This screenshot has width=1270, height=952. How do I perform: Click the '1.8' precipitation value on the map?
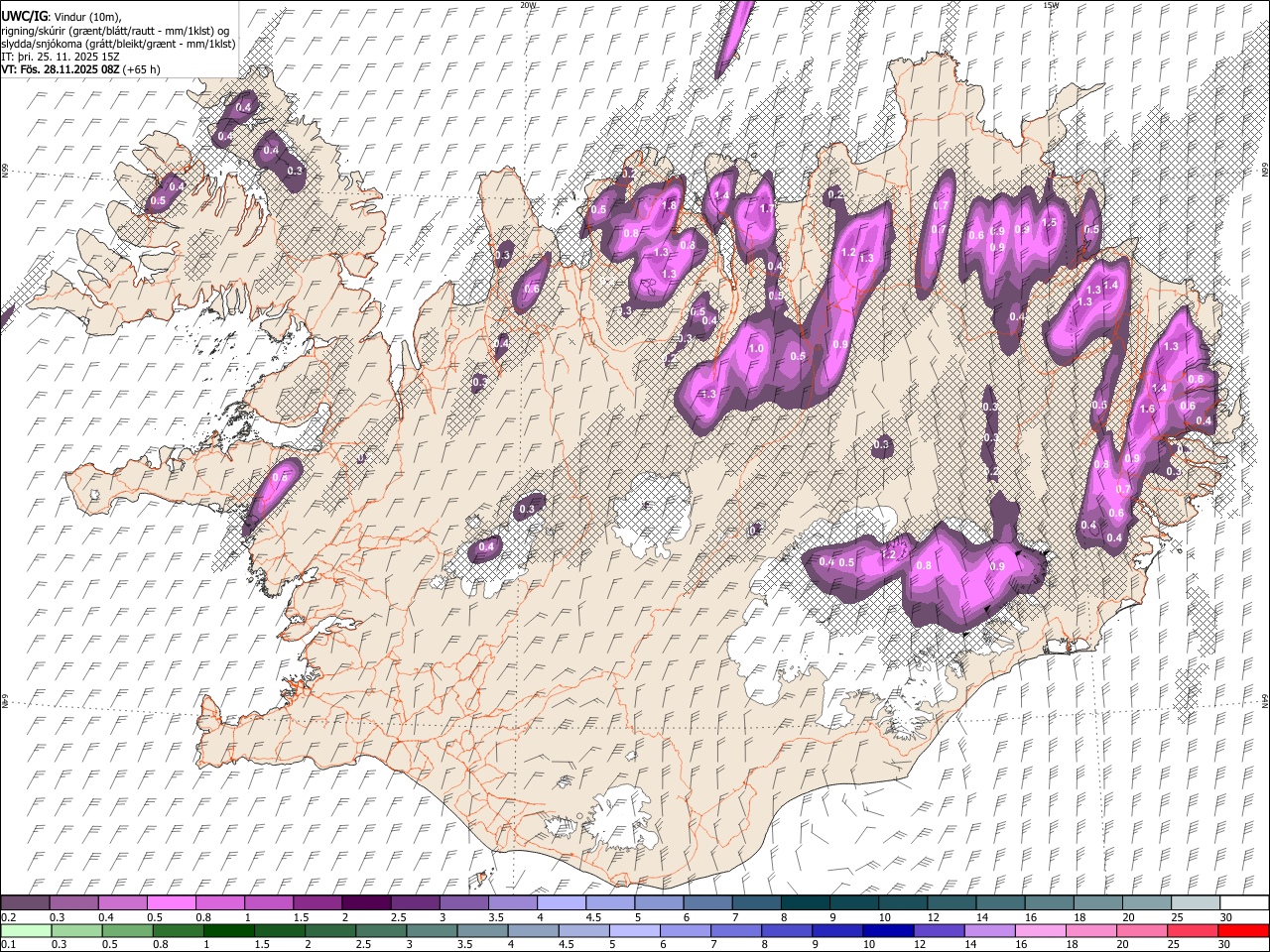coord(669,205)
